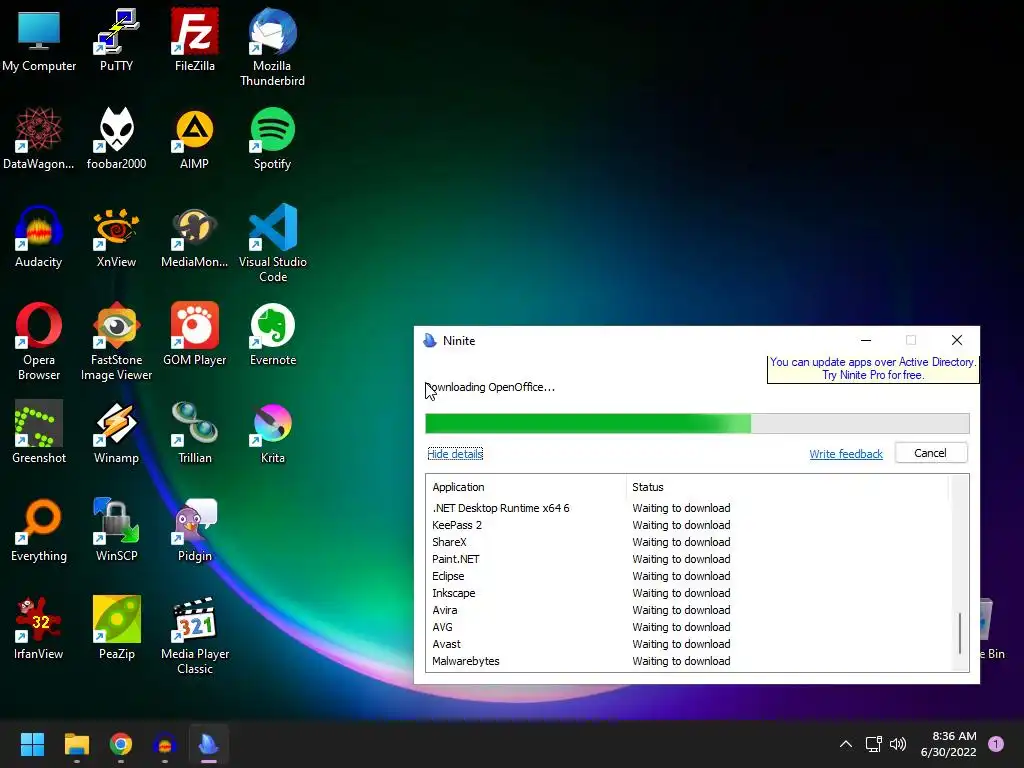Click the foobar2000 desktop icon
Viewport: 1024px width, 768px height.
click(x=116, y=138)
